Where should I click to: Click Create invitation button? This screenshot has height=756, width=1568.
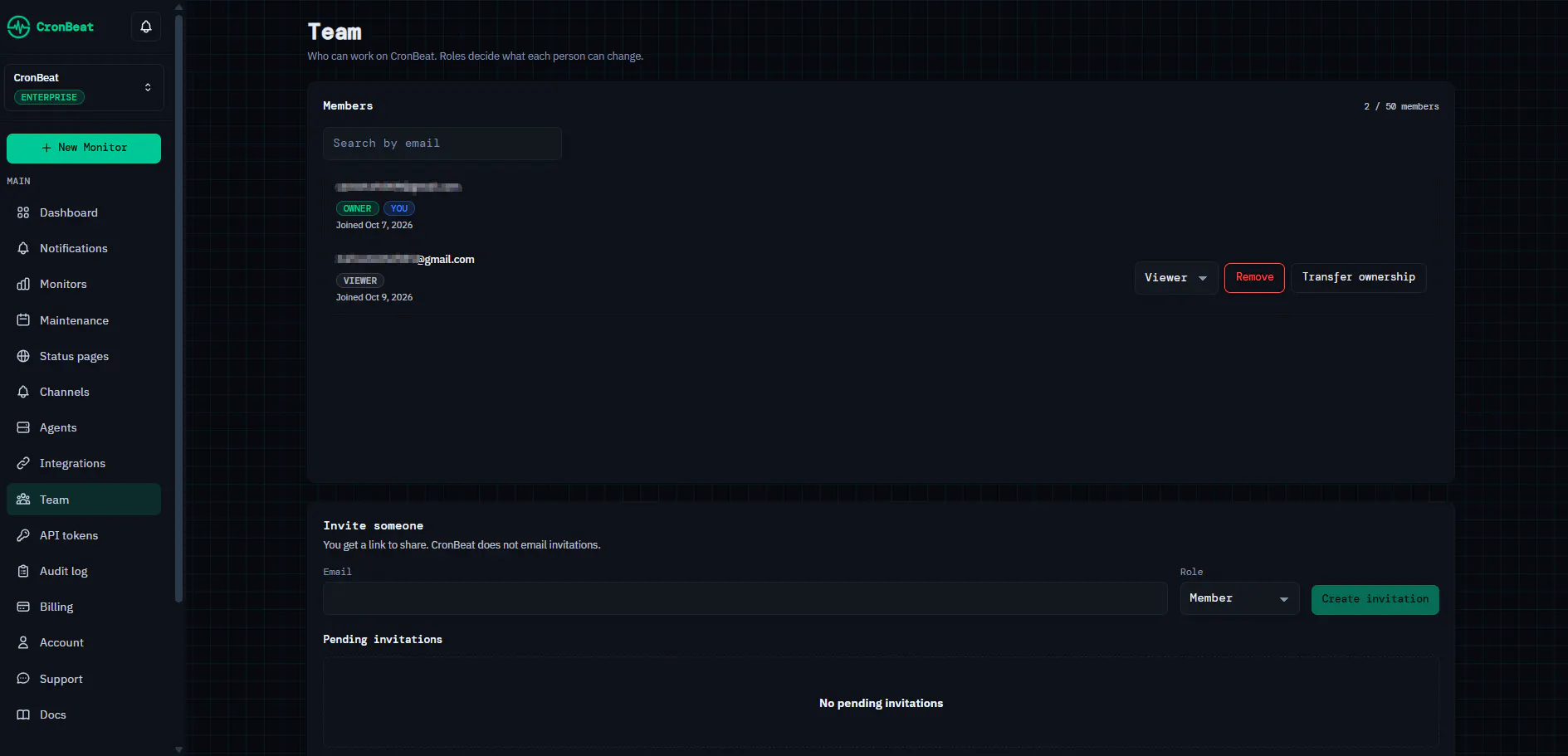click(1375, 599)
